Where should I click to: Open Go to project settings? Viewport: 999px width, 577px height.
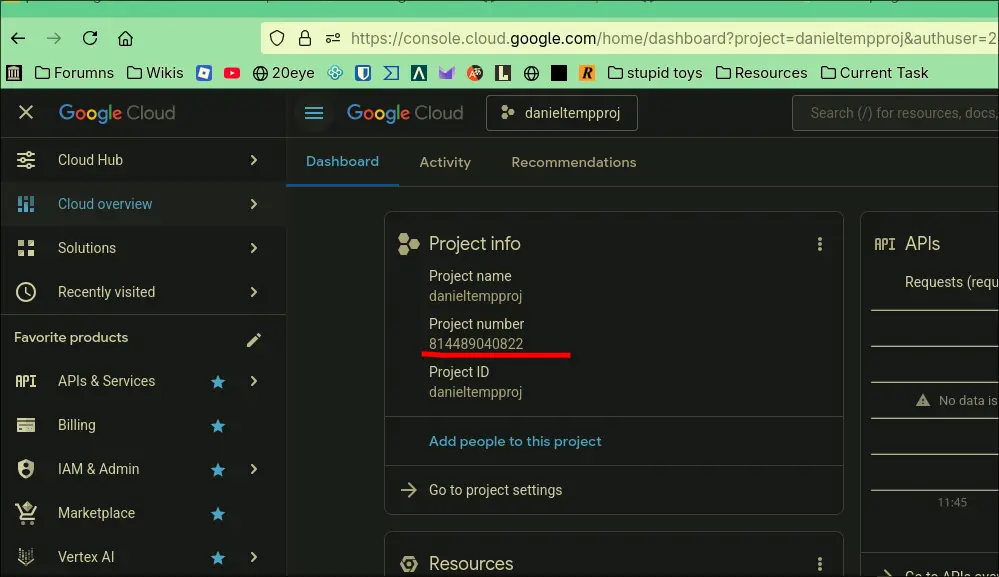[x=495, y=490]
